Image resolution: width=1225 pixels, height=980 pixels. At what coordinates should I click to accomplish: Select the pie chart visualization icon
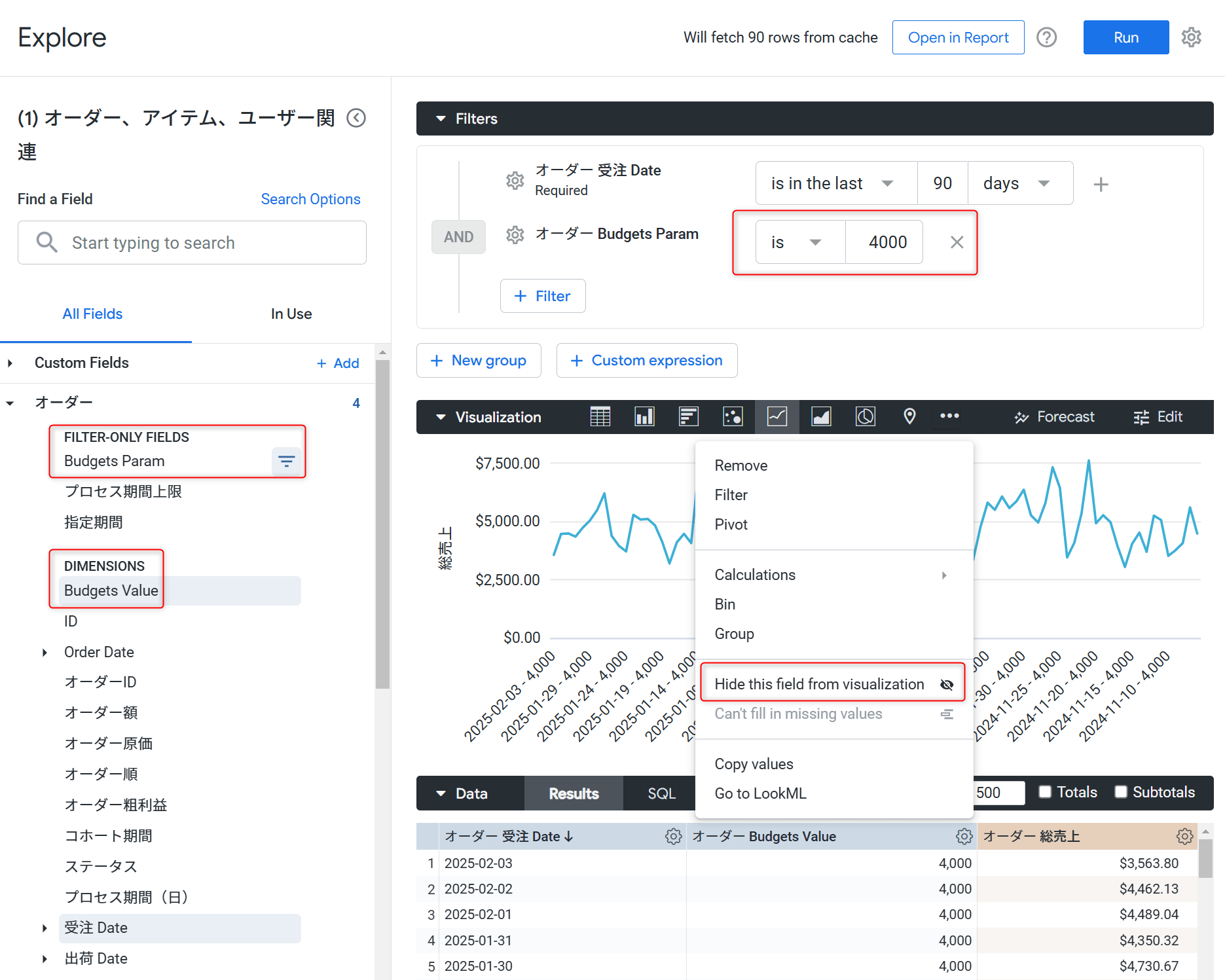click(x=866, y=416)
